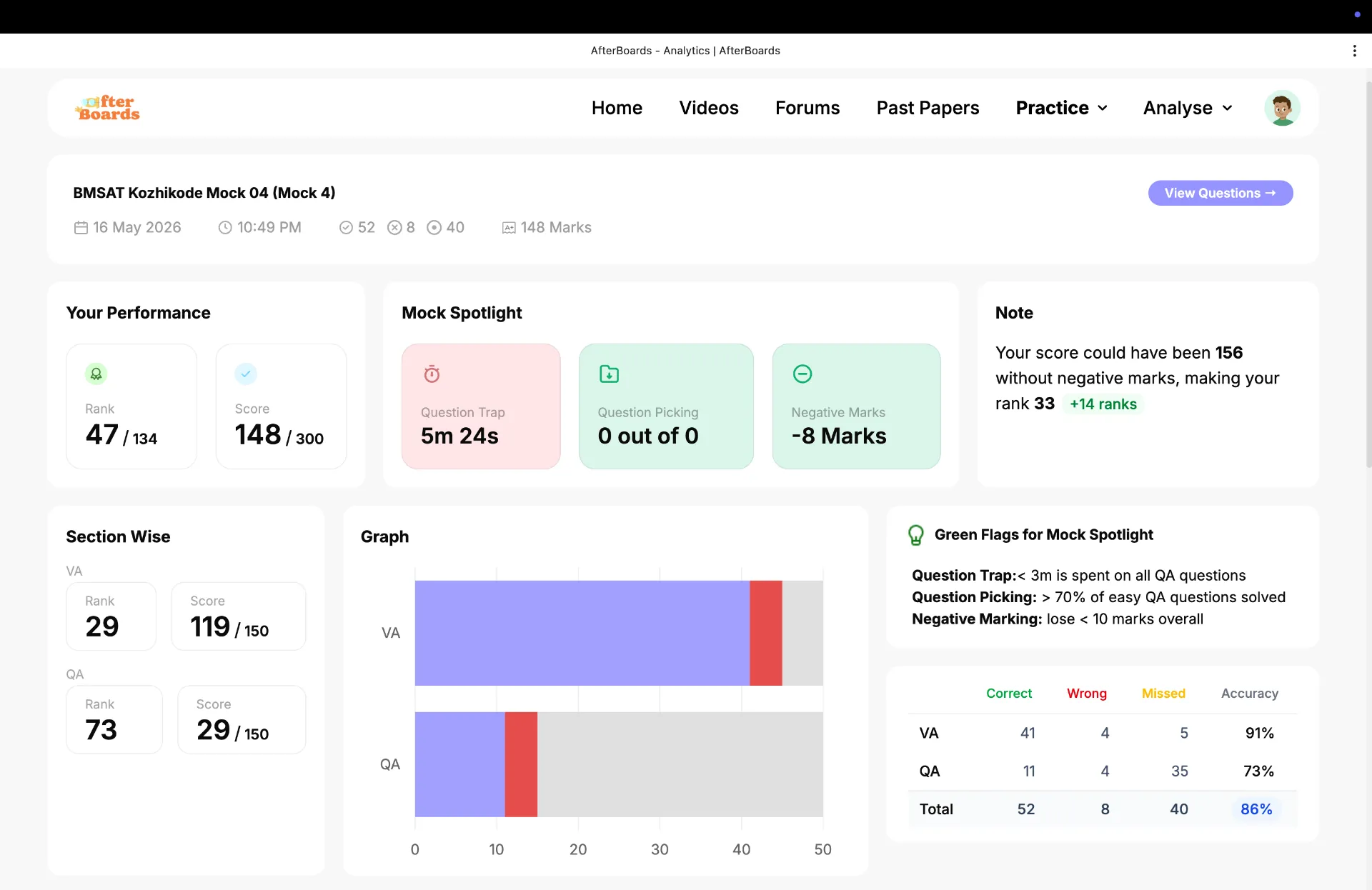Image resolution: width=1372 pixels, height=890 pixels.
Task: Select the Negative Marks minus icon
Action: [x=802, y=374]
